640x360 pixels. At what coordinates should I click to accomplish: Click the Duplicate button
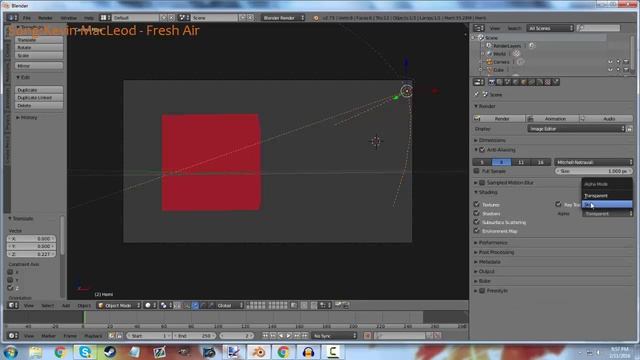tap(39, 90)
